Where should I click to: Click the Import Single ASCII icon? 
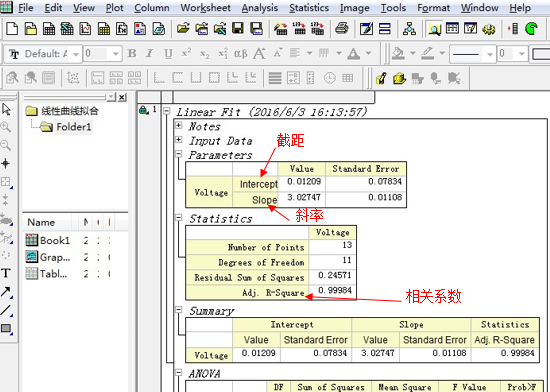coord(299,29)
